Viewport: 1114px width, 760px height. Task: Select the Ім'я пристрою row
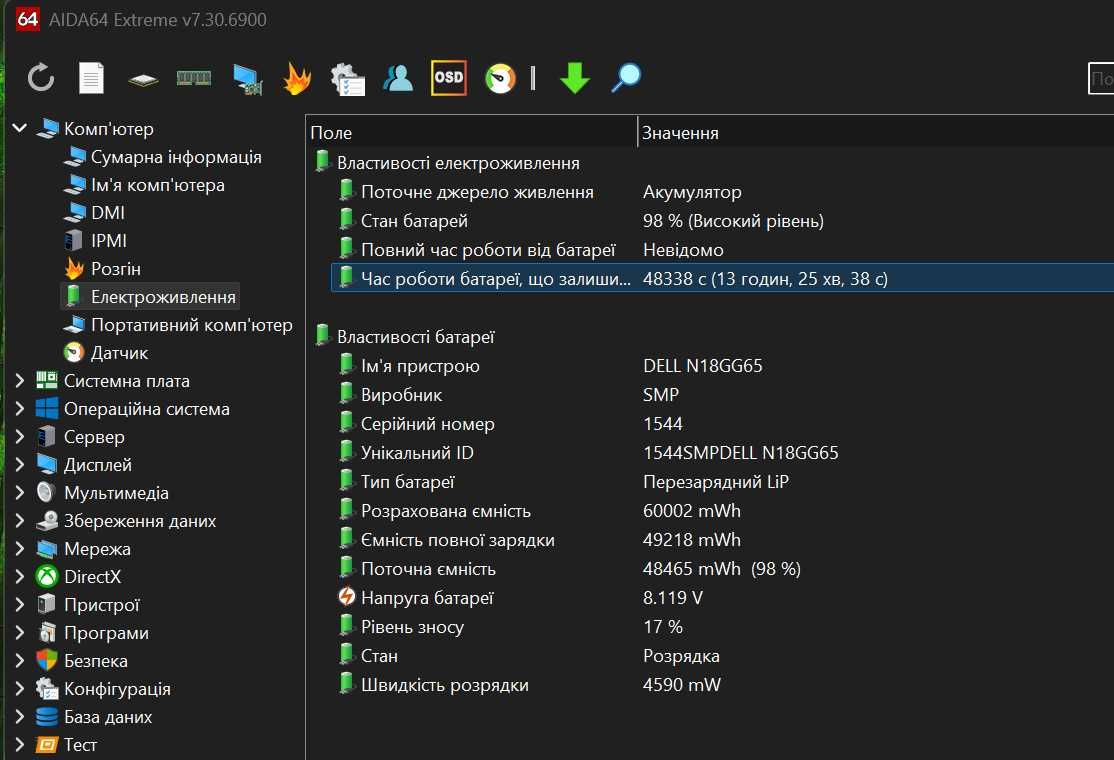[723, 366]
